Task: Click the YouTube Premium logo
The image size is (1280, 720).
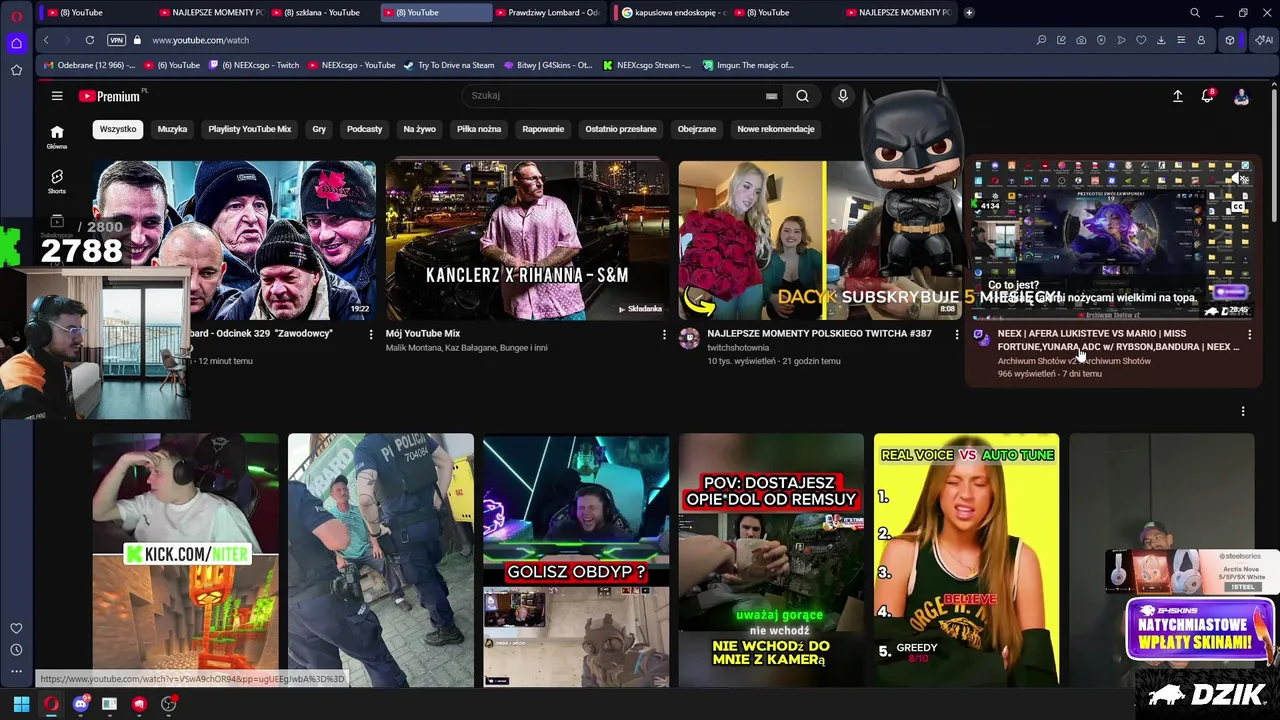Action: (111, 96)
